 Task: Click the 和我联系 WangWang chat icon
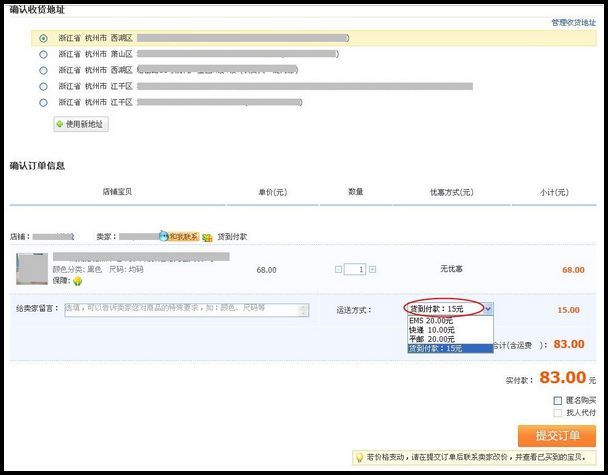[x=179, y=237]
